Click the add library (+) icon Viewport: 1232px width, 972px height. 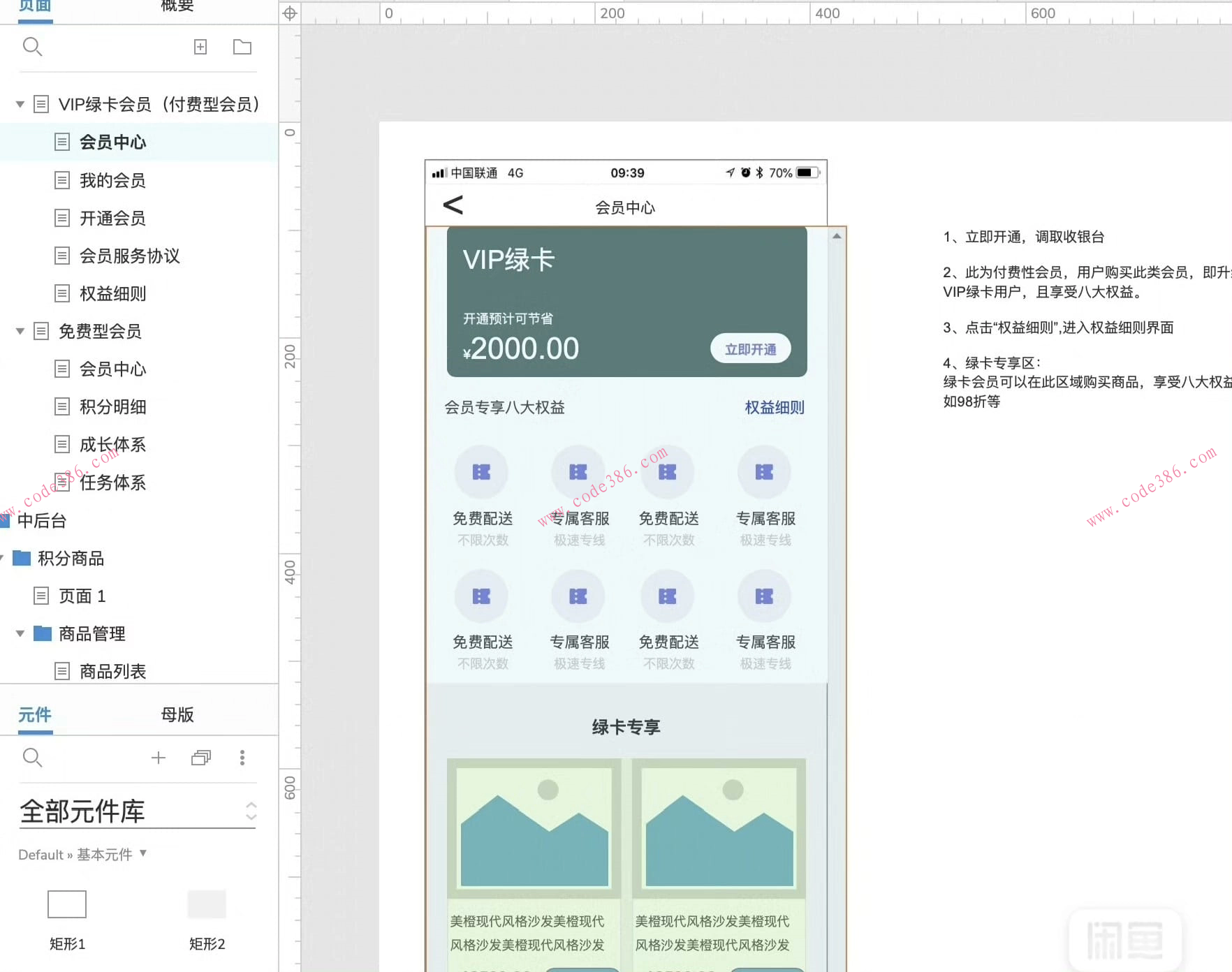[x=159, y=758]
